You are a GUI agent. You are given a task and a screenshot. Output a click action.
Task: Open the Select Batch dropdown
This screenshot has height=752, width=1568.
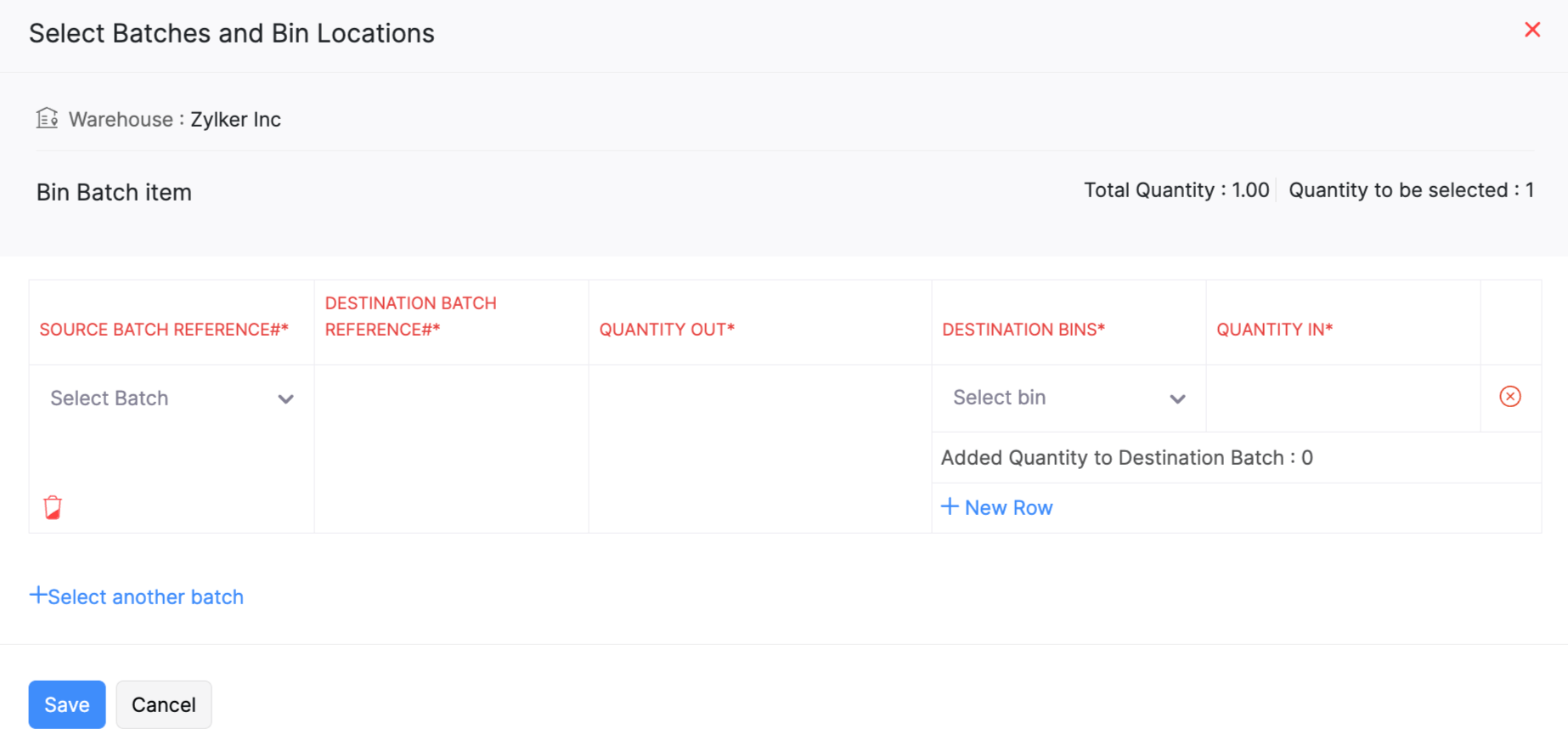[x=172, y=399]
